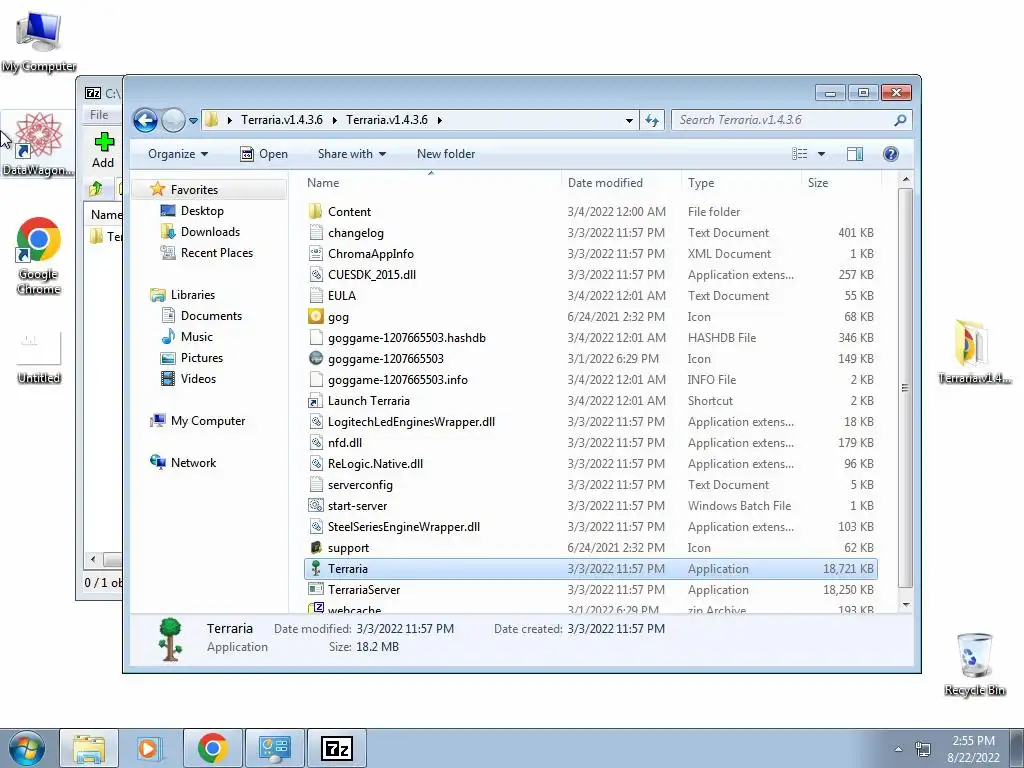This screenshot has height=768, width=1024.
Task: Open the Terraria.v1.4 desktop archive icon
Action: 974,351
